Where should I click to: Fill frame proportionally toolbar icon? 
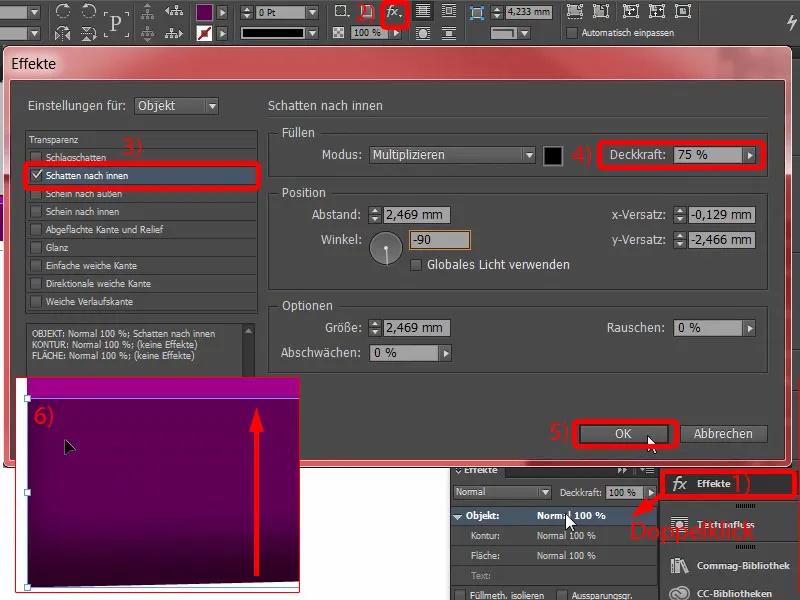point(575,11)
